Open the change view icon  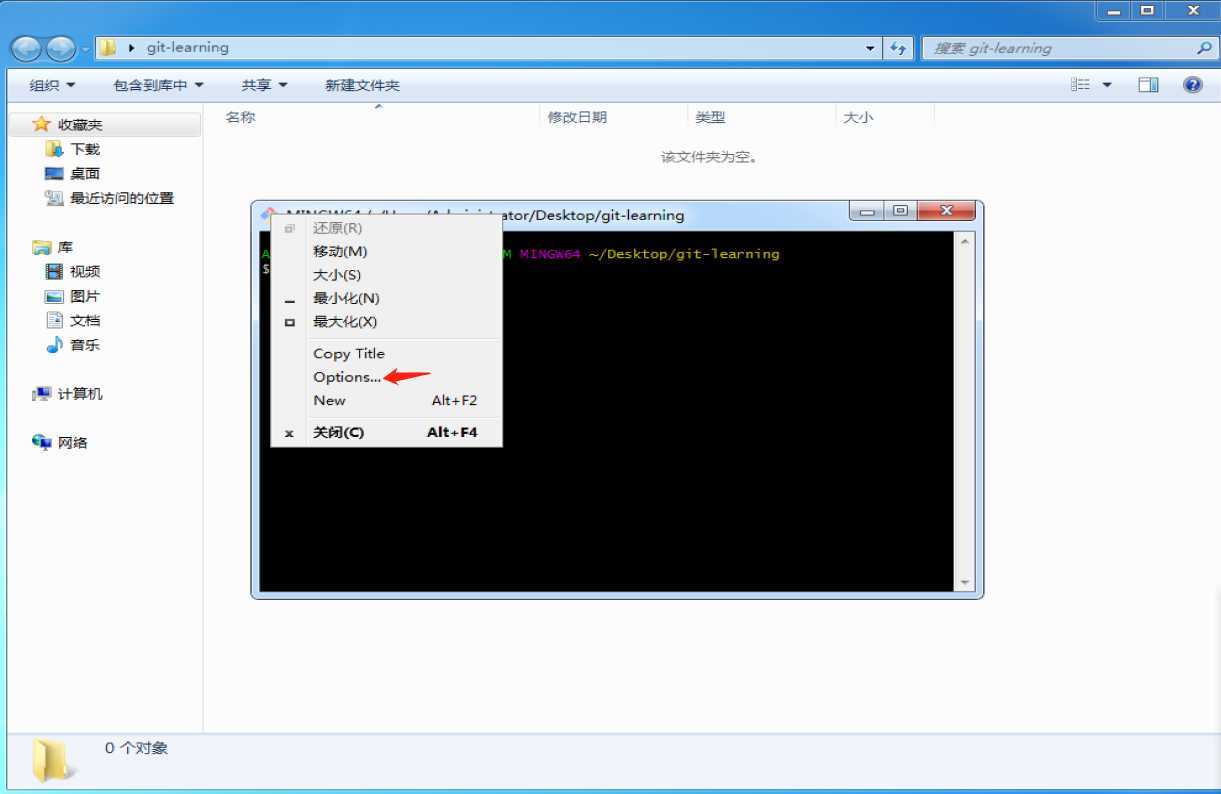1080,85
